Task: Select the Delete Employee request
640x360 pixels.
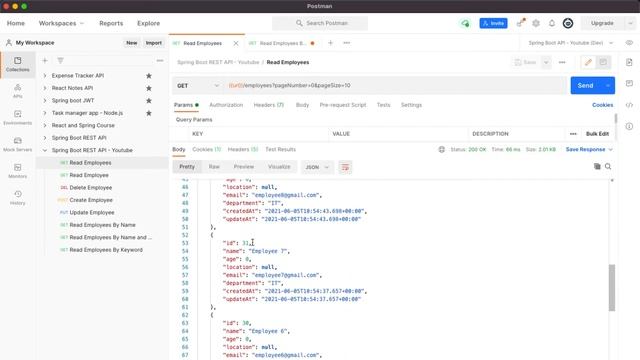Action: (x=90, y=188)
